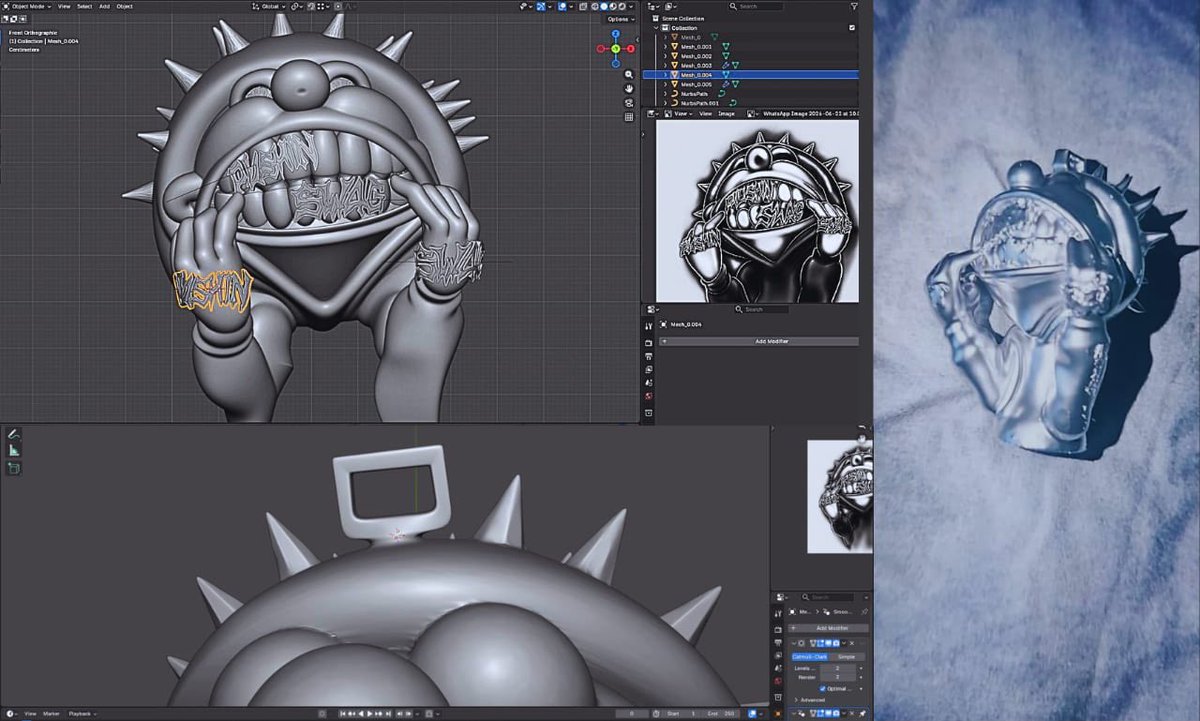Open the Add menu in viewport header

[104, 6]
